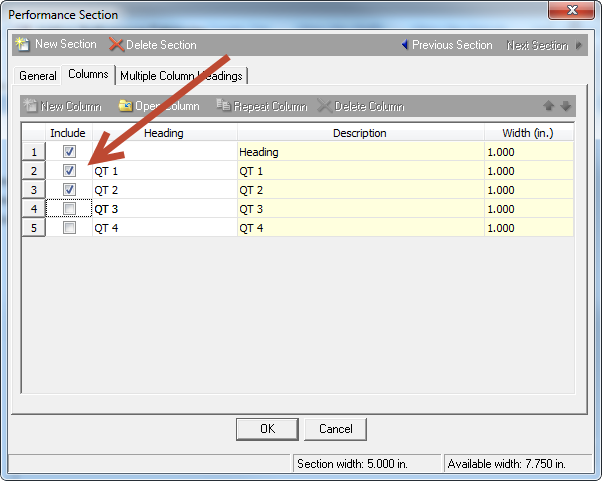Image resolution: width=602 pixels, height=481 pixels.
Task: Click the 'Heading' Description cell in row 1
Action: tap(361, 152)
